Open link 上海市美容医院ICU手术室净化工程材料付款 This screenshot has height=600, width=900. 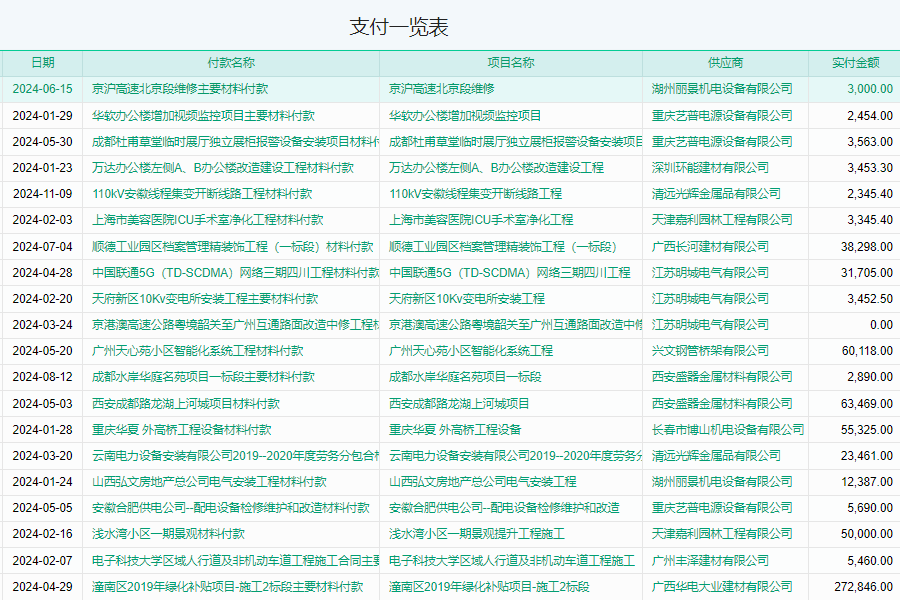pyautogui.click(x=208, y=219)
